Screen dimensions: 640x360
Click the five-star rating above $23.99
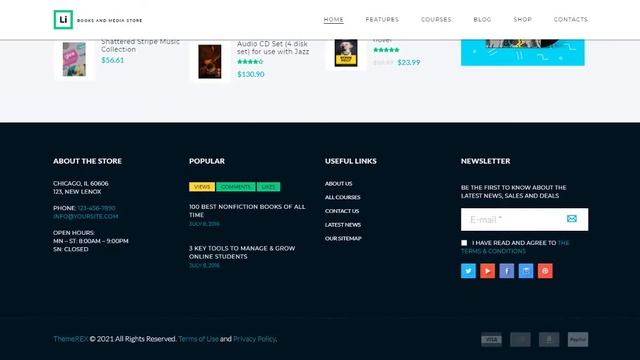pos(386,50)
